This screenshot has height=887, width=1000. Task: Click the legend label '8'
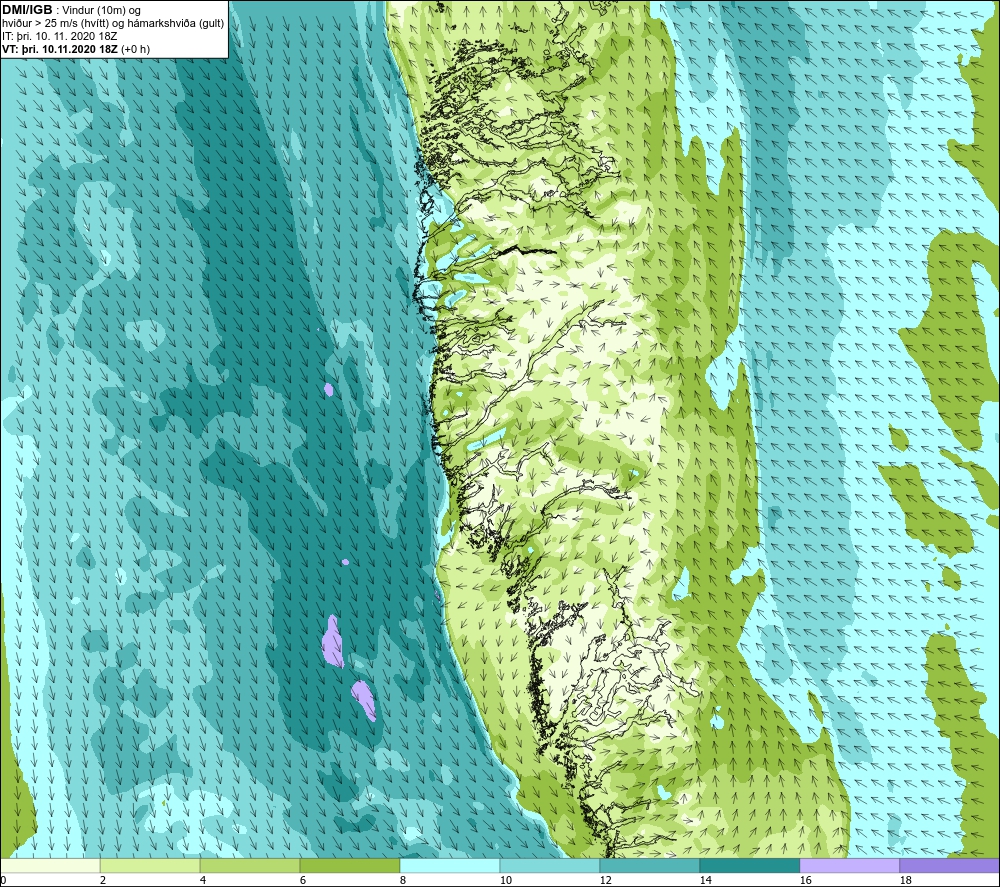coord(402,880)
